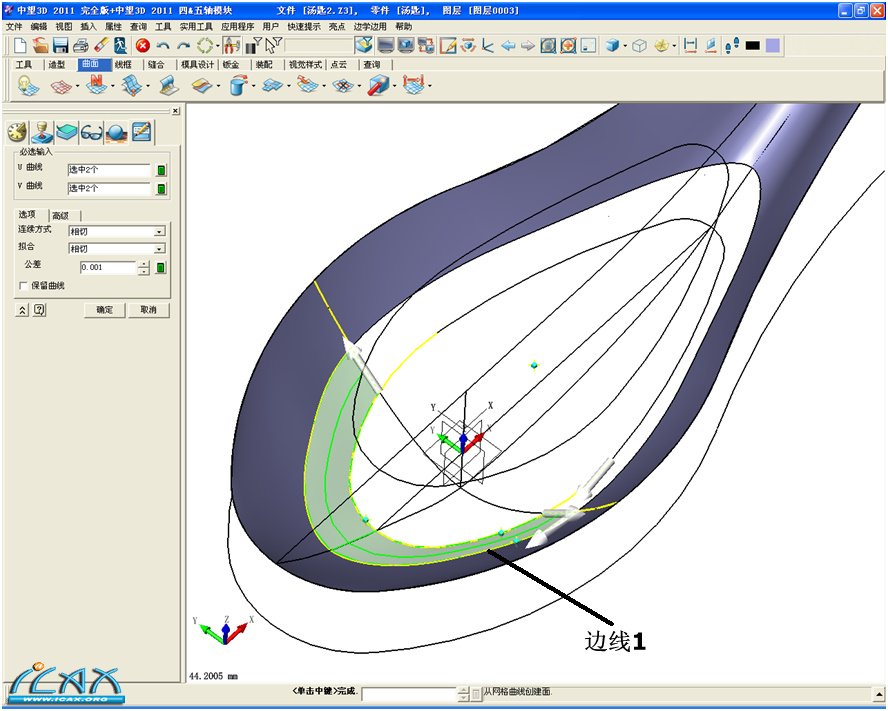Click the 取消 button
Screen dimensions: 888x711
148,310
